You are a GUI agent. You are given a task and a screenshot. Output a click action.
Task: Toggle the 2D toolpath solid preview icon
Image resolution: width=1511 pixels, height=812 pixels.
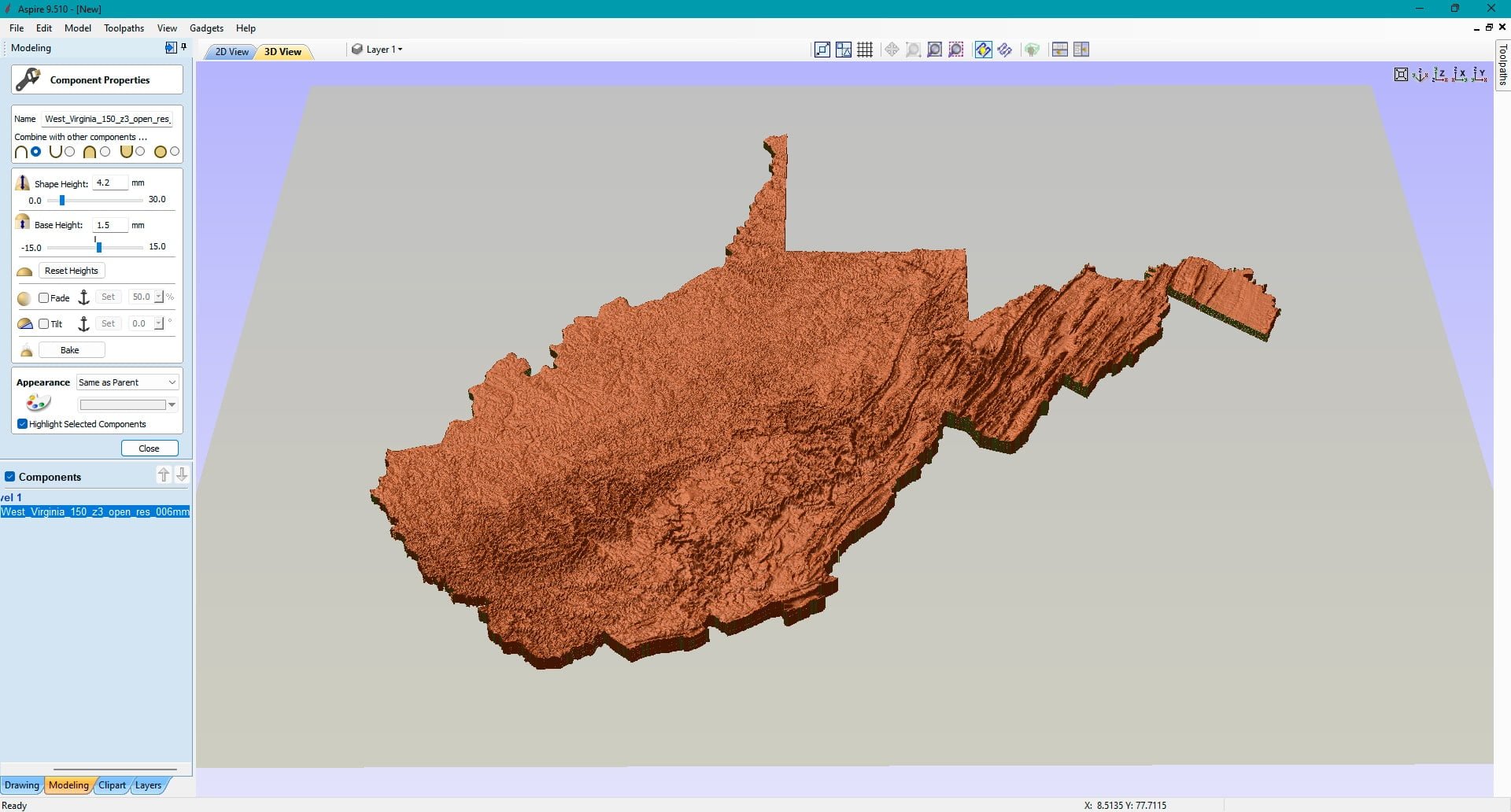click(x=983, y=50)
